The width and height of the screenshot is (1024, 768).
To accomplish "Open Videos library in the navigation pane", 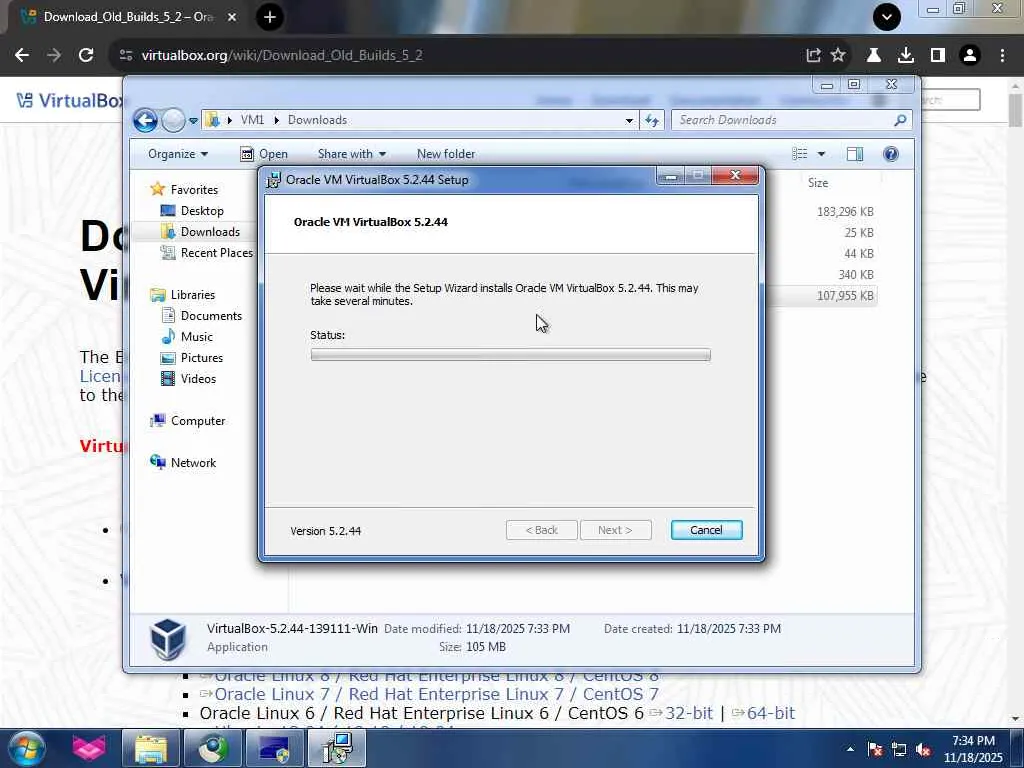I will pos(198,379).
